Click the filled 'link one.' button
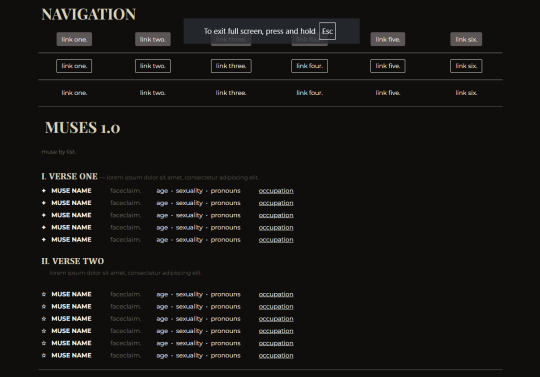The image size is (540, 377). click(74, 39)
